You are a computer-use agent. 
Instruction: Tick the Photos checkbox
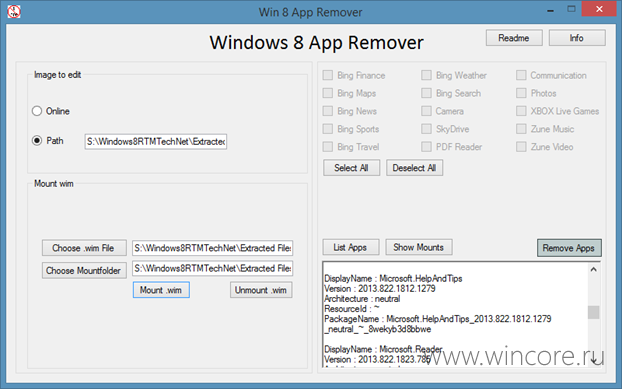click(521, 93)
